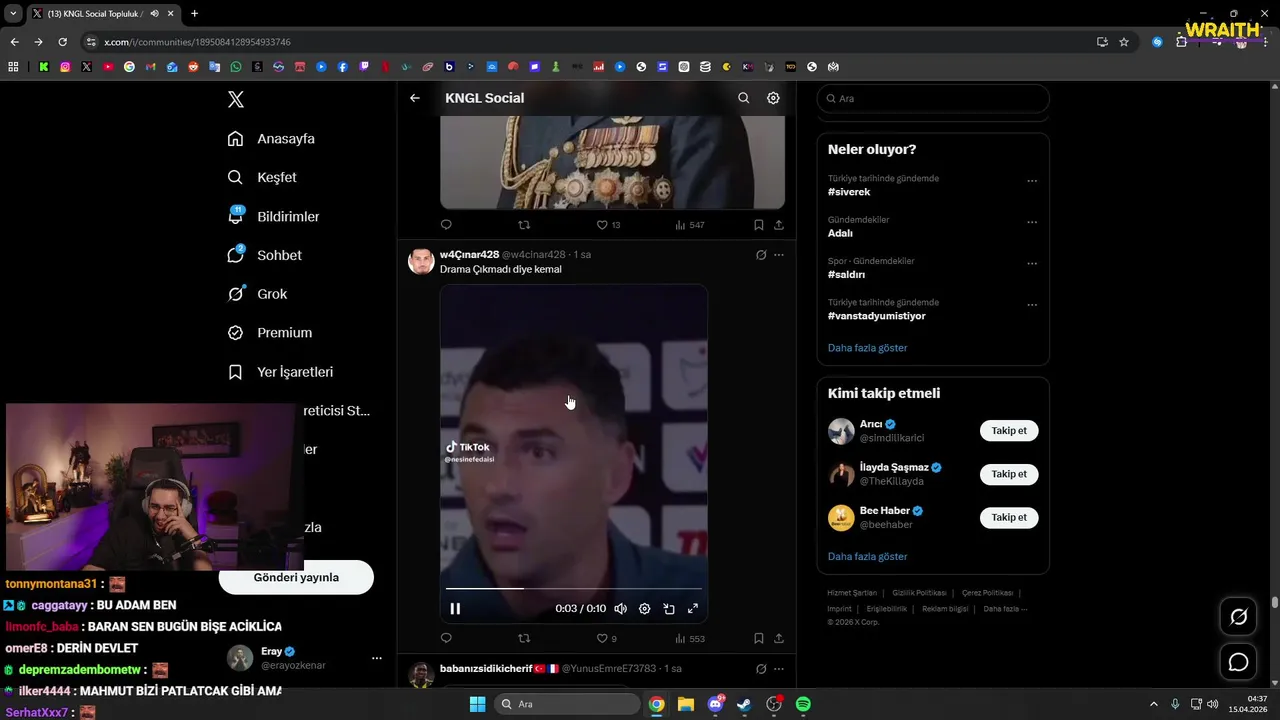Open Grok from the sidebar
This screenshot has height=720, width=1280.
[257, 294]
